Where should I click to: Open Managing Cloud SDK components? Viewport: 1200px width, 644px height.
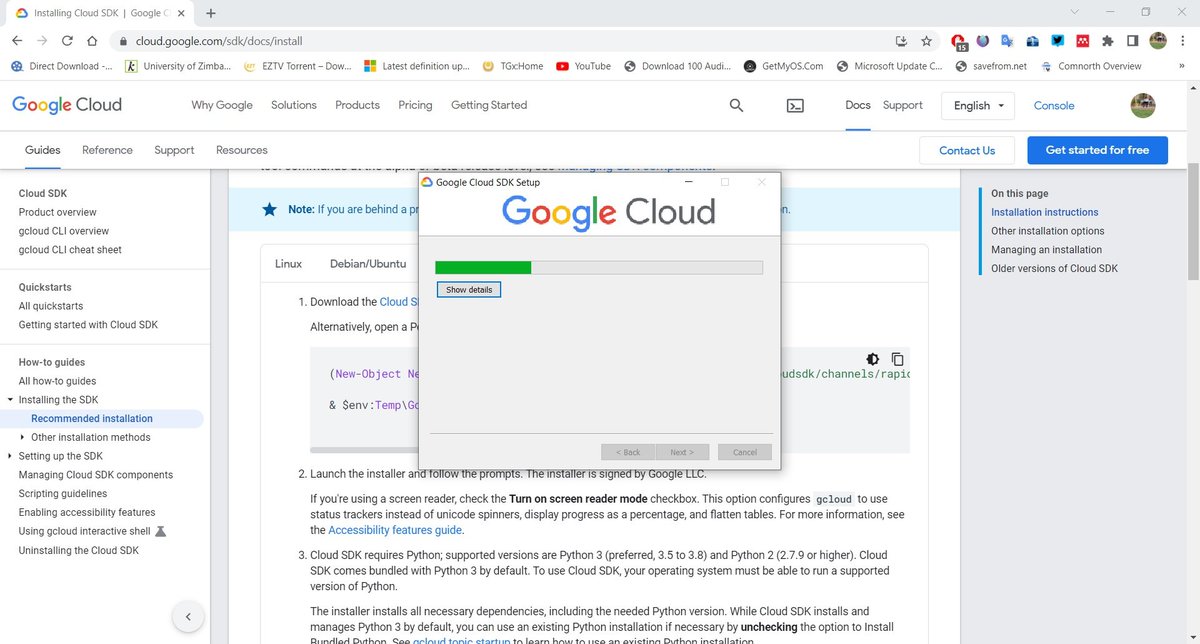click(96, 475)
